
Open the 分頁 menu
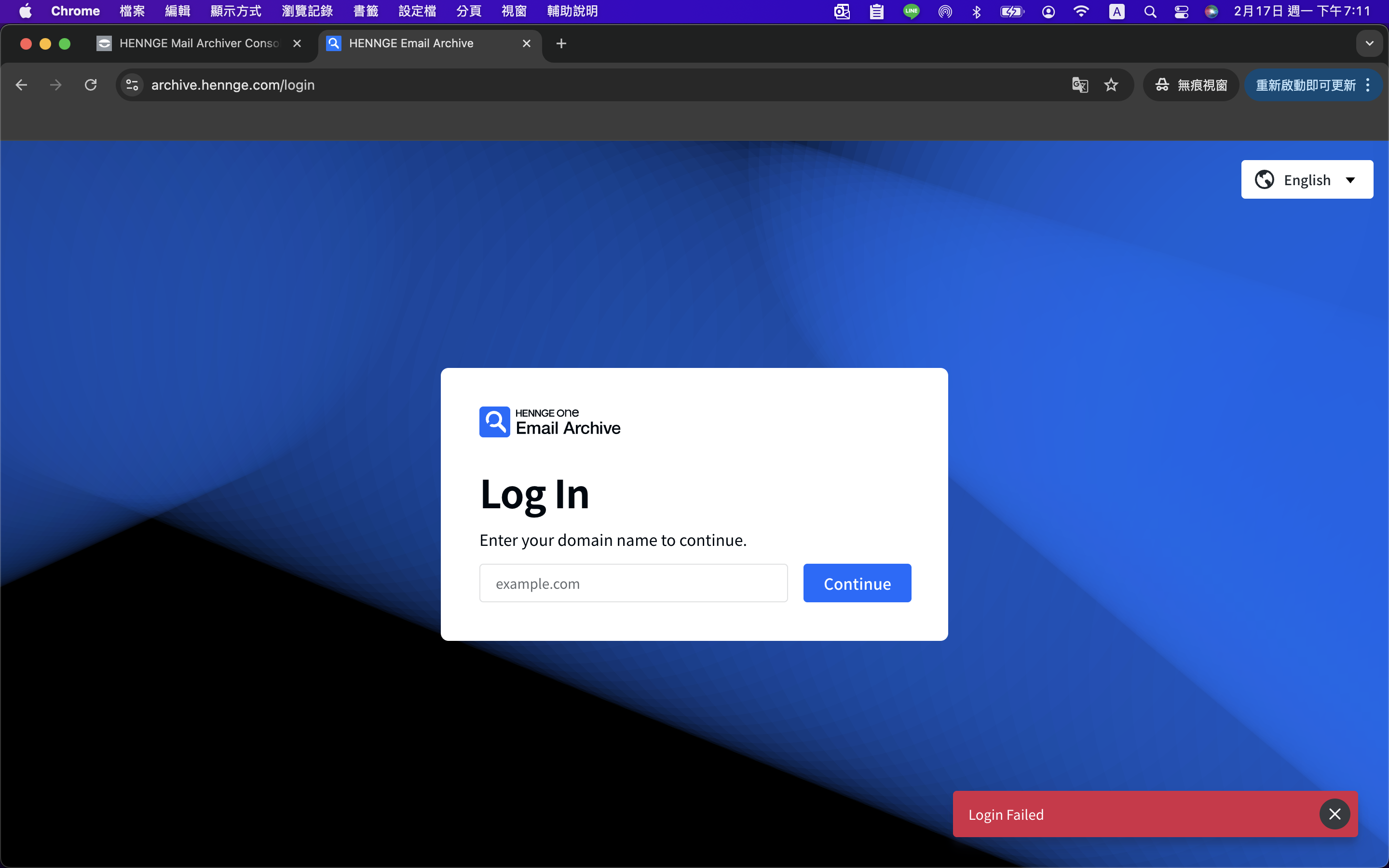pos(468,11)
